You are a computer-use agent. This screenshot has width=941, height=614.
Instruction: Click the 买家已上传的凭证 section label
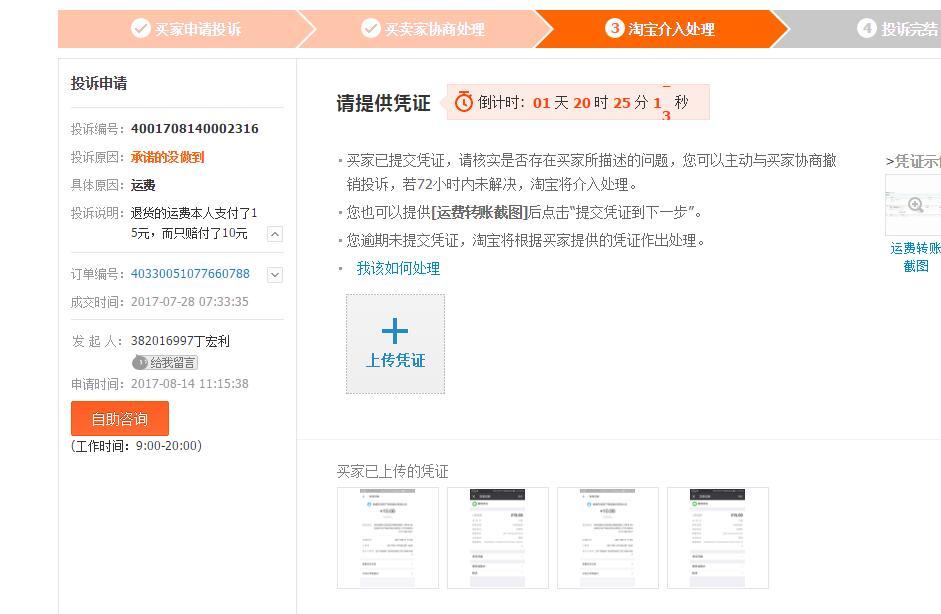[392, 471]
